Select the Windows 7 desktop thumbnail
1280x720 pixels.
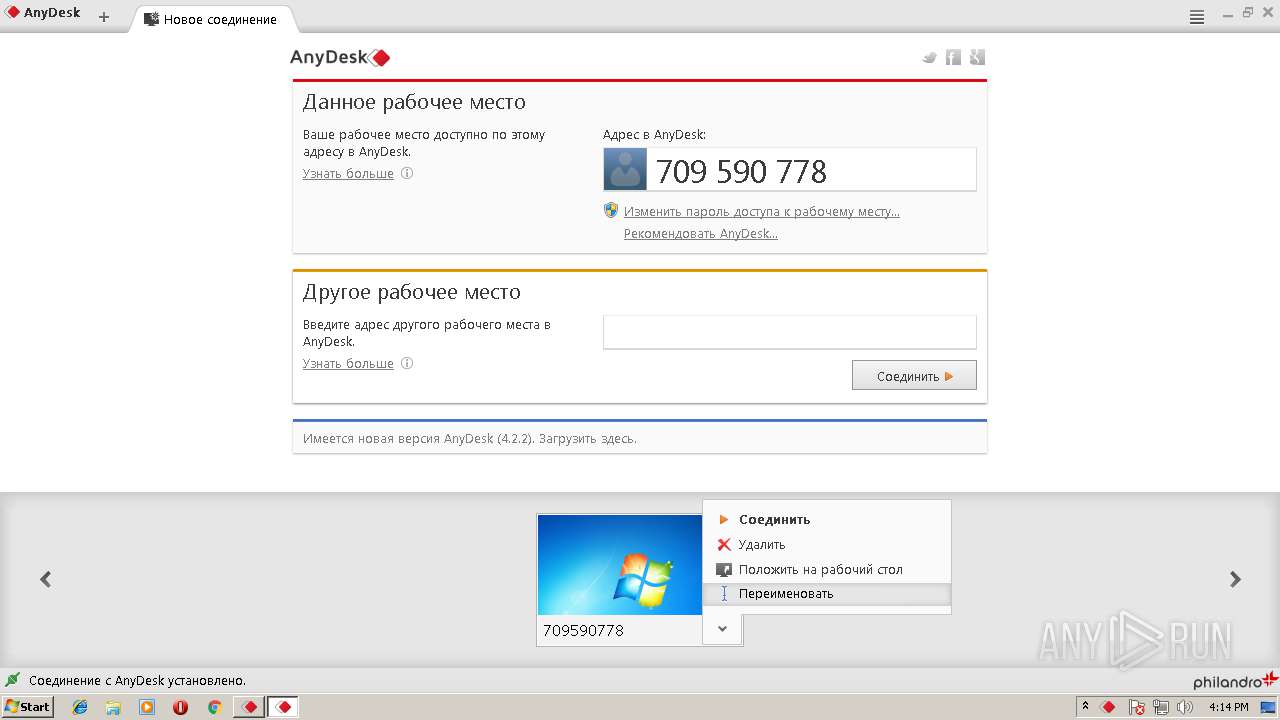620,565
